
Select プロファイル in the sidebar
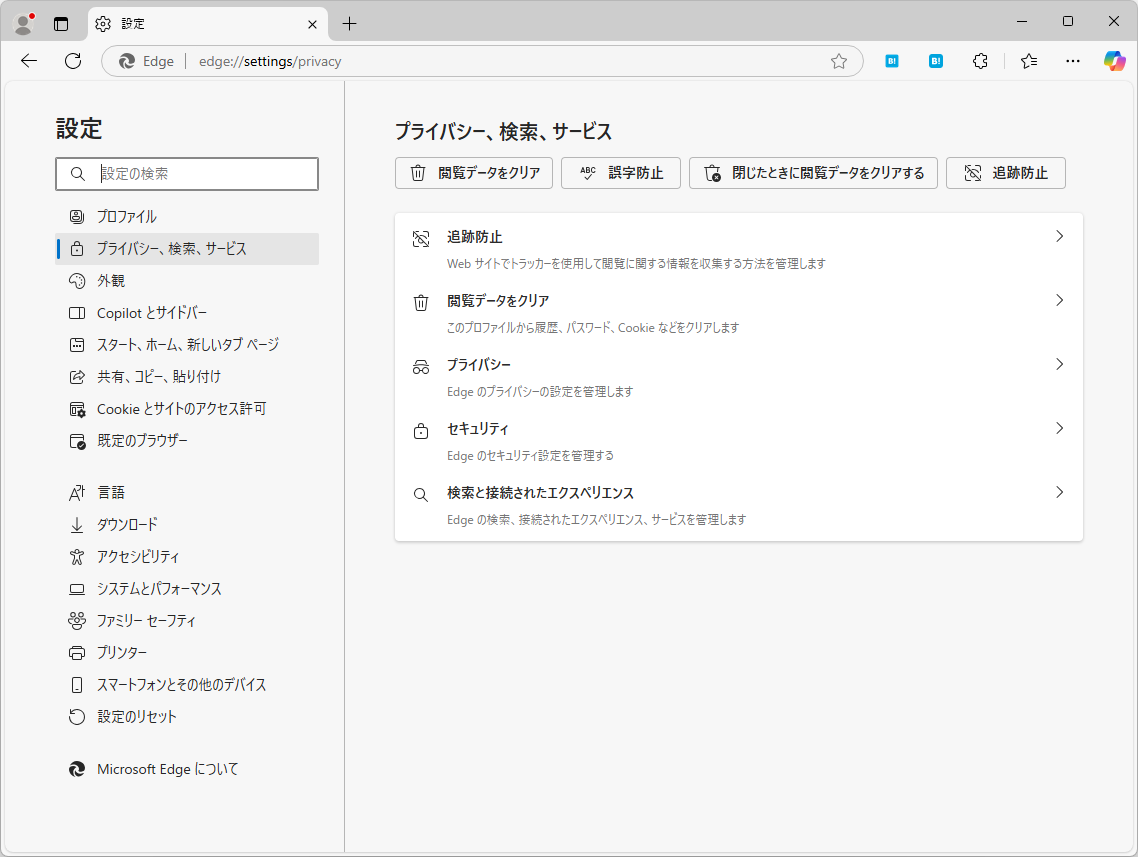tap(125, 216)
